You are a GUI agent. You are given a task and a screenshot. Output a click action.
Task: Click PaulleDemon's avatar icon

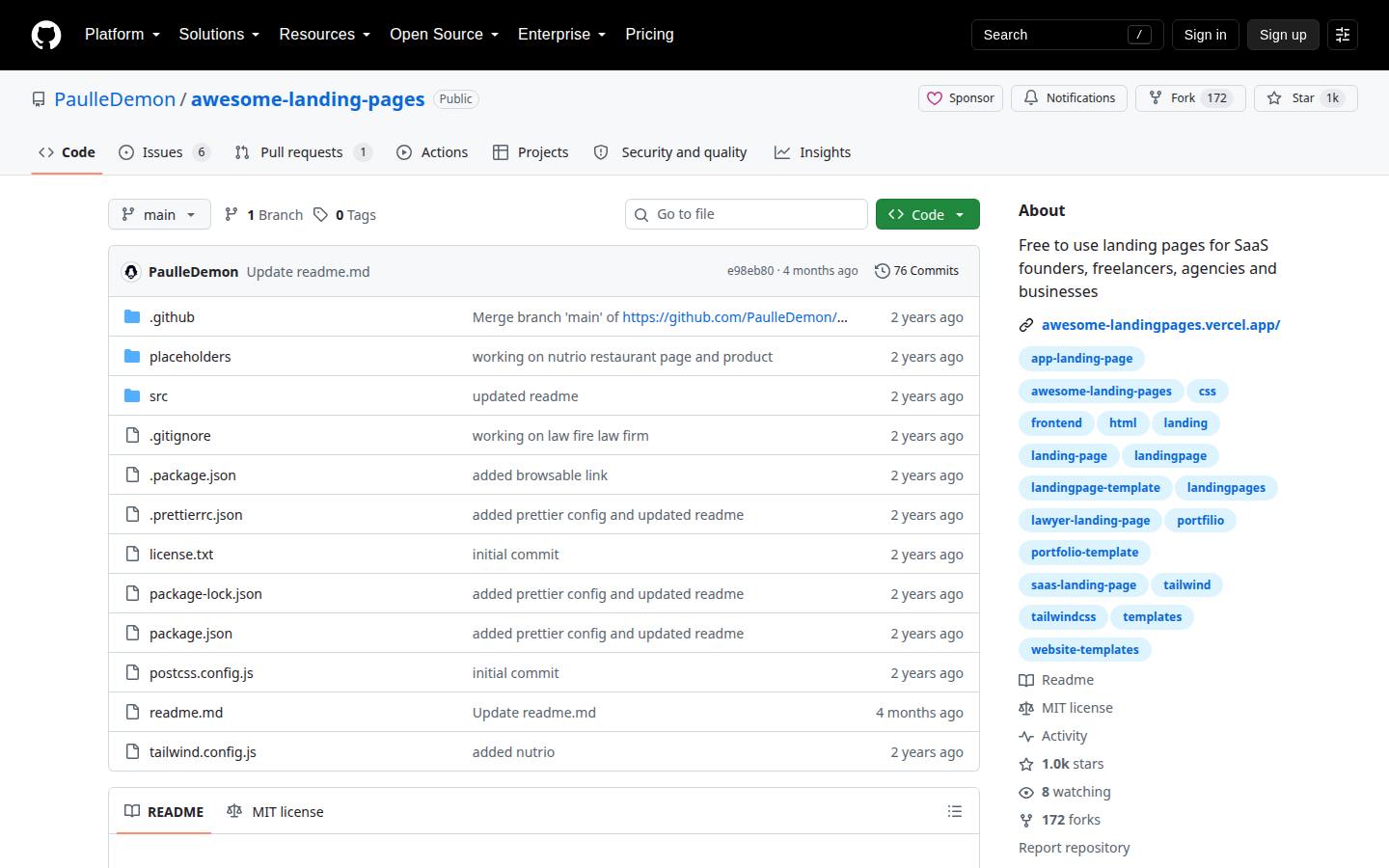[131, 272]
